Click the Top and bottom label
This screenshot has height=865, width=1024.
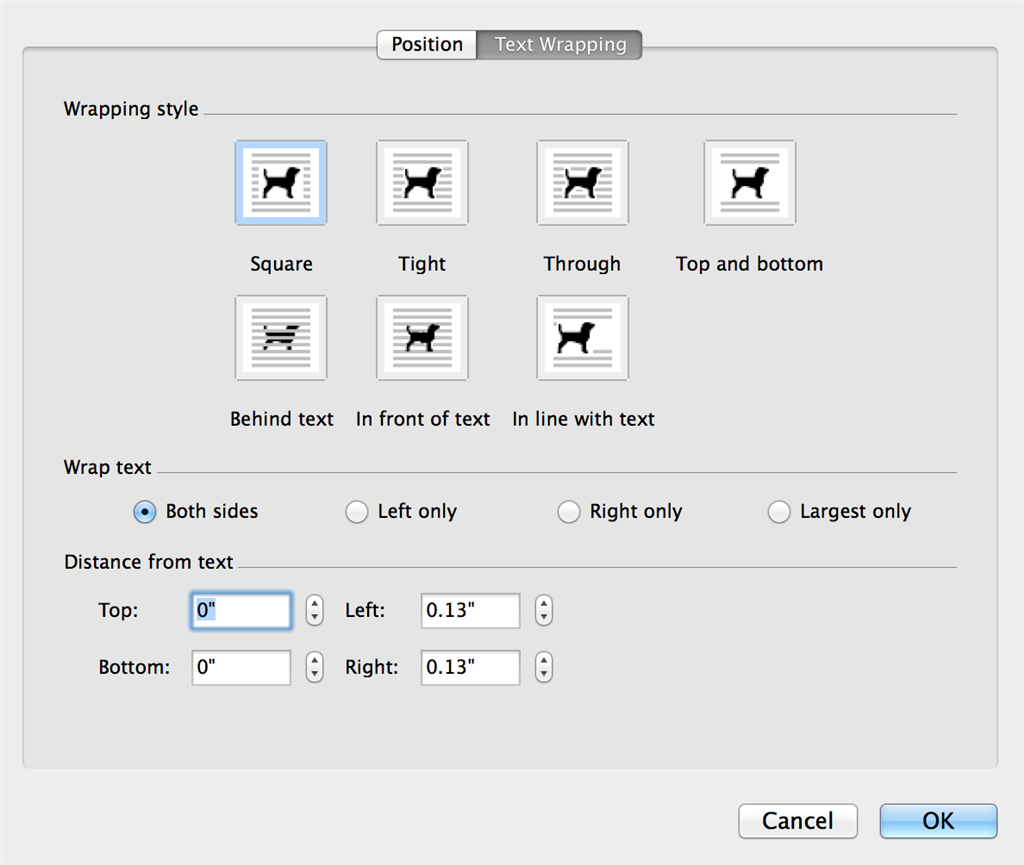(749, 264)
